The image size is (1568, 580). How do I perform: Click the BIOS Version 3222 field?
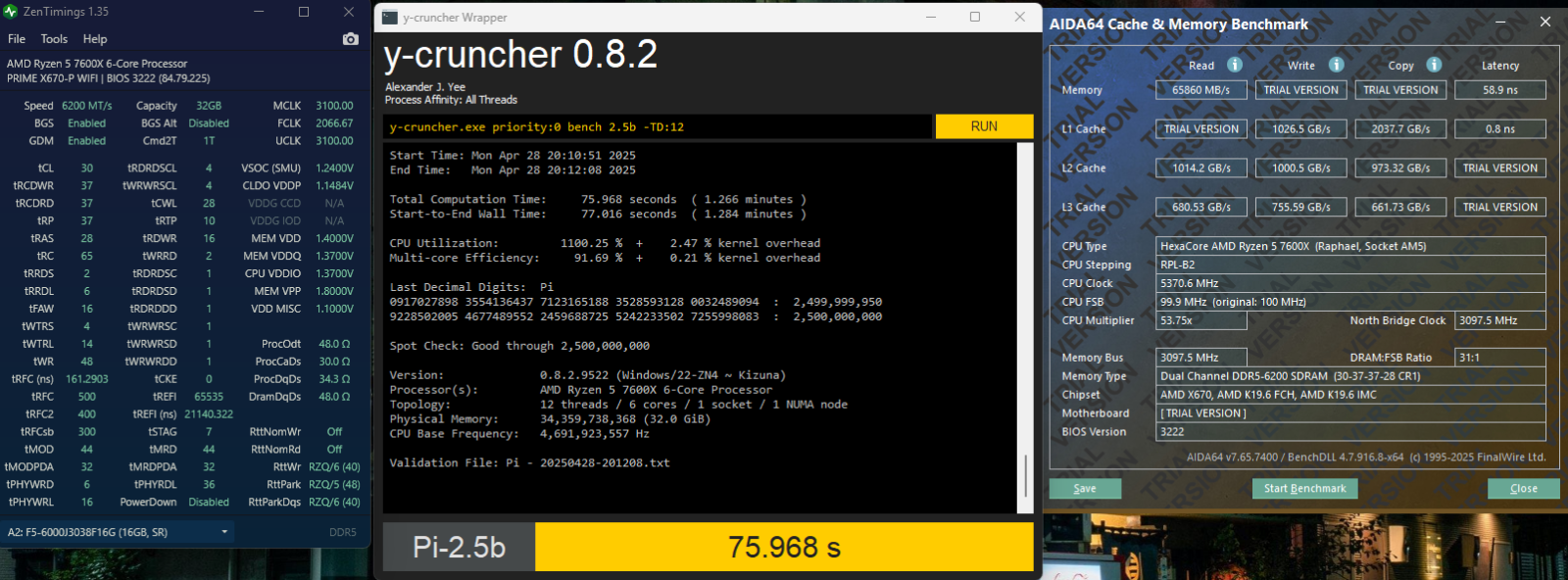(1350, 432)
